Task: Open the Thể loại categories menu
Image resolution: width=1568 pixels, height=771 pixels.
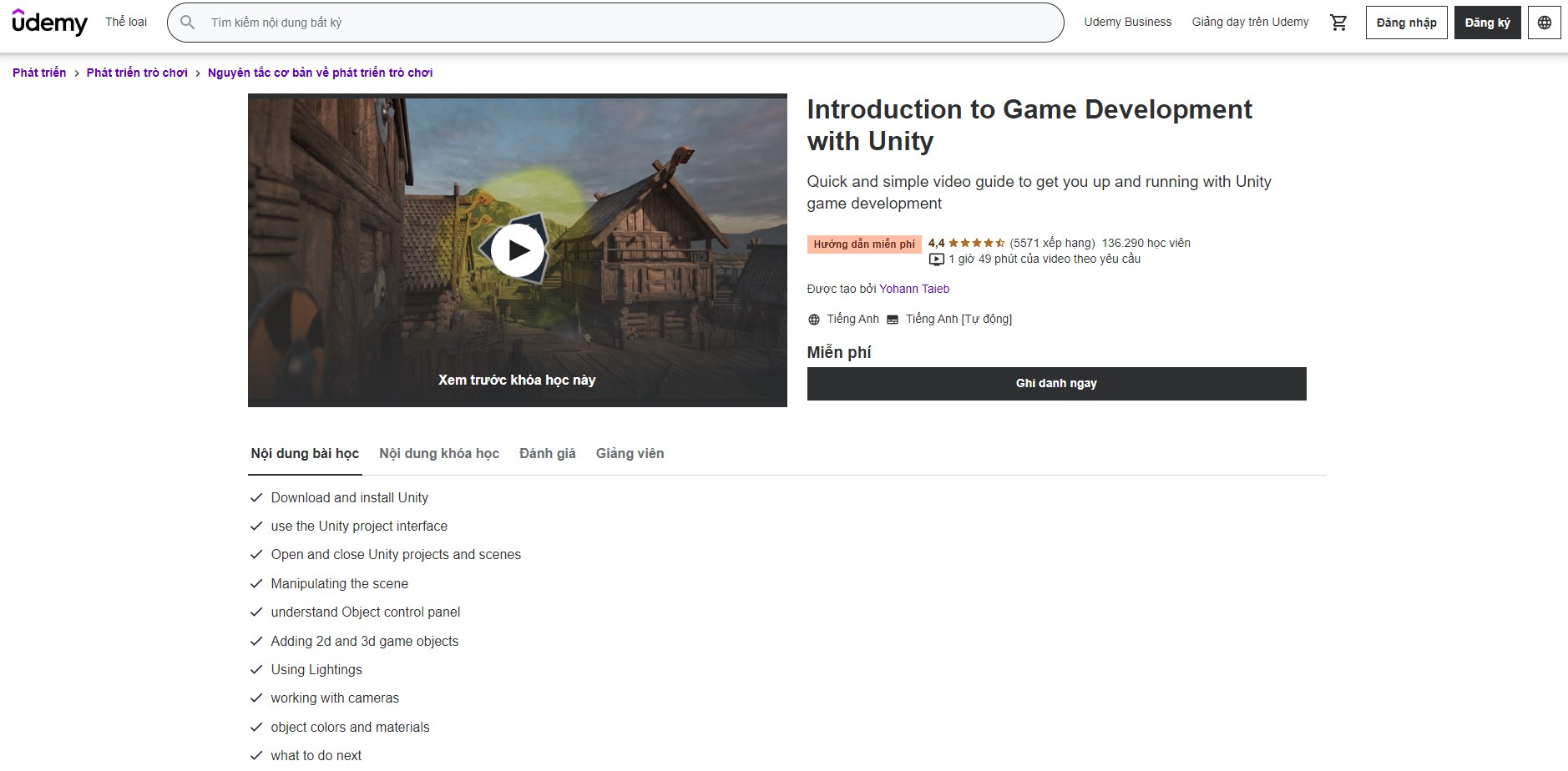Action: (x=126, y=23)
